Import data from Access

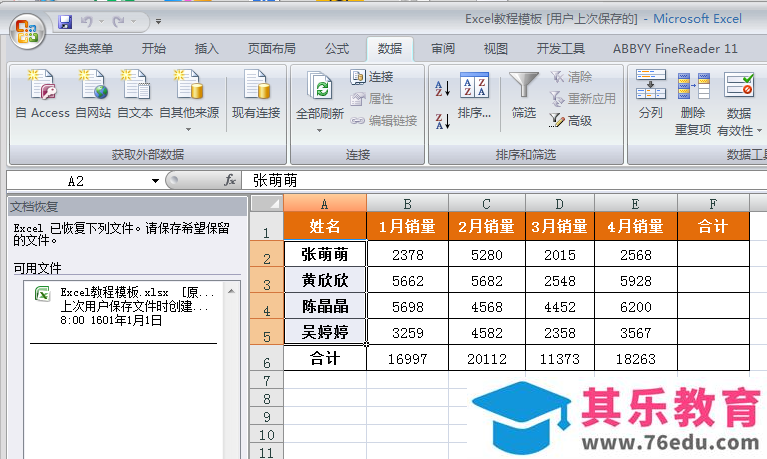click(43, 94)
